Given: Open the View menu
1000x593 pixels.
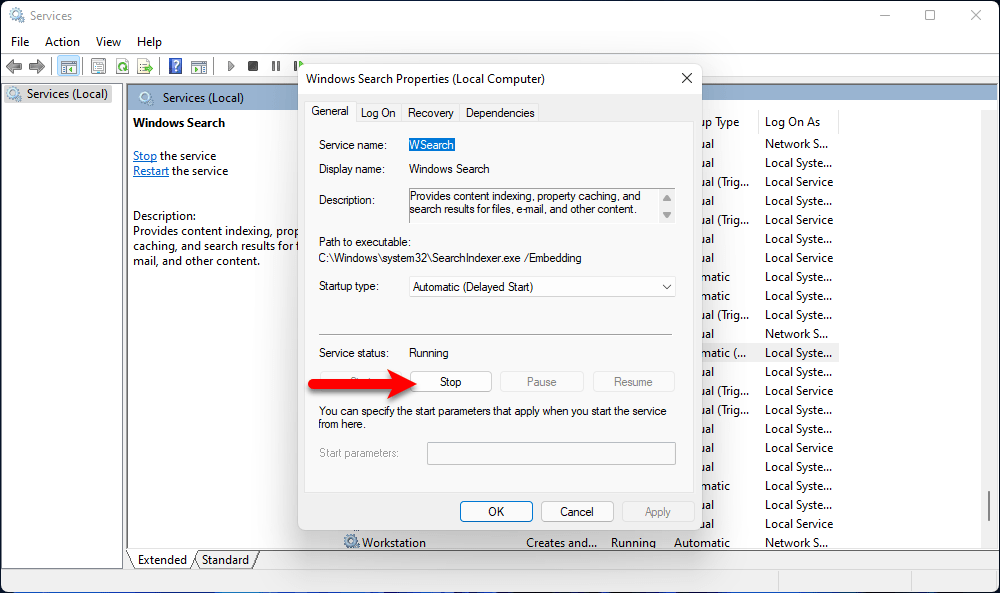Looking at the screenshot, I should click(x=108, y=41).
